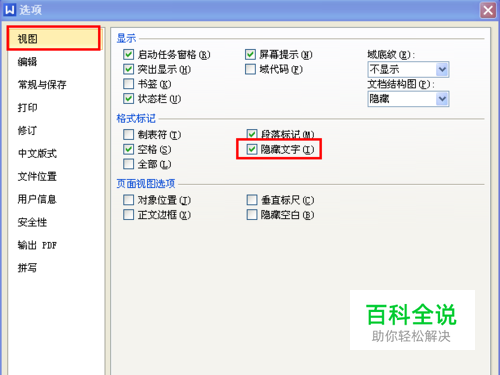Disable the 屏幕提示 checkbox
Screen dimensions: 500x375
point(250,54)
